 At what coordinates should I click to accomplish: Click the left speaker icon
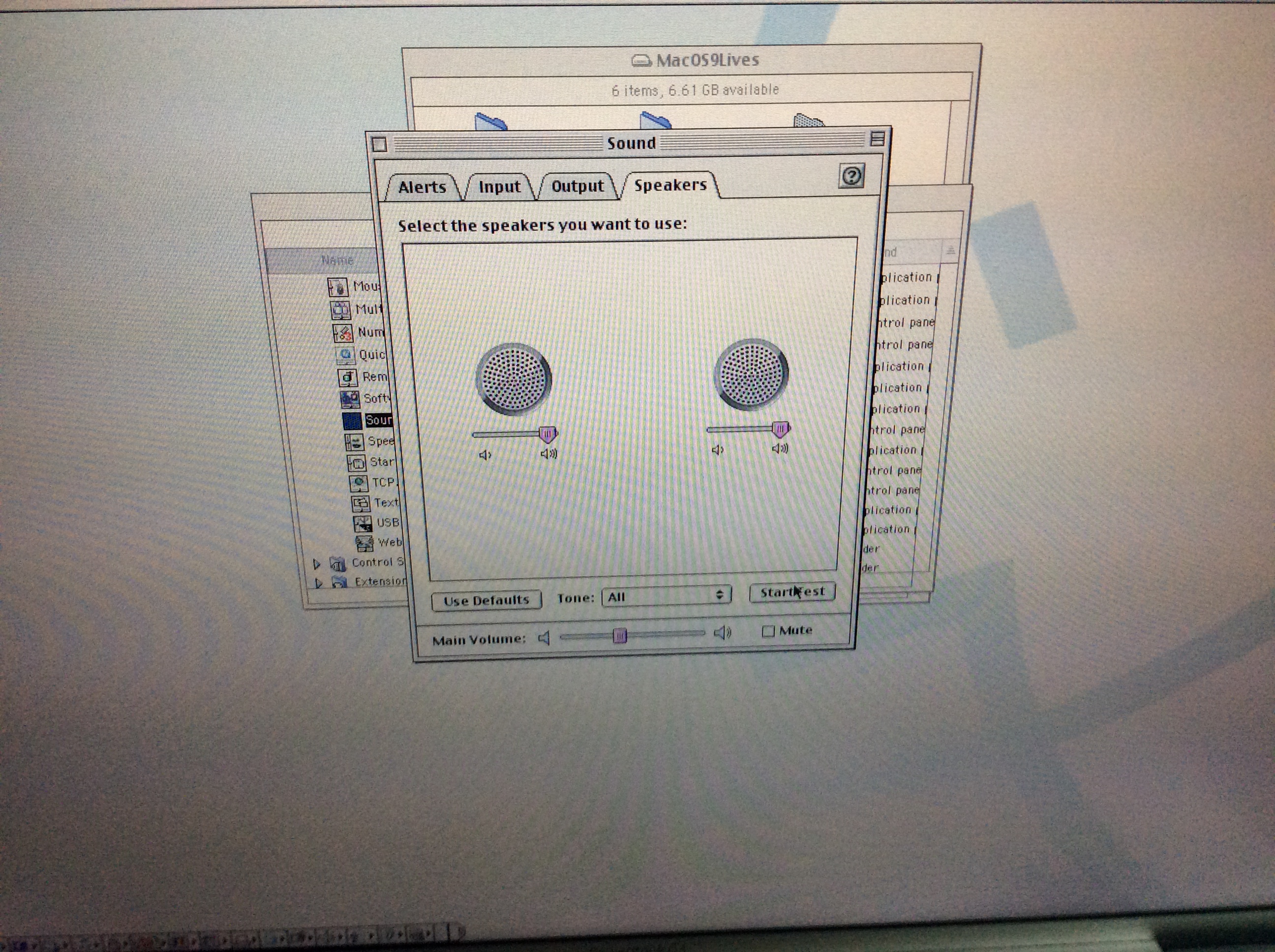[513, 379]
